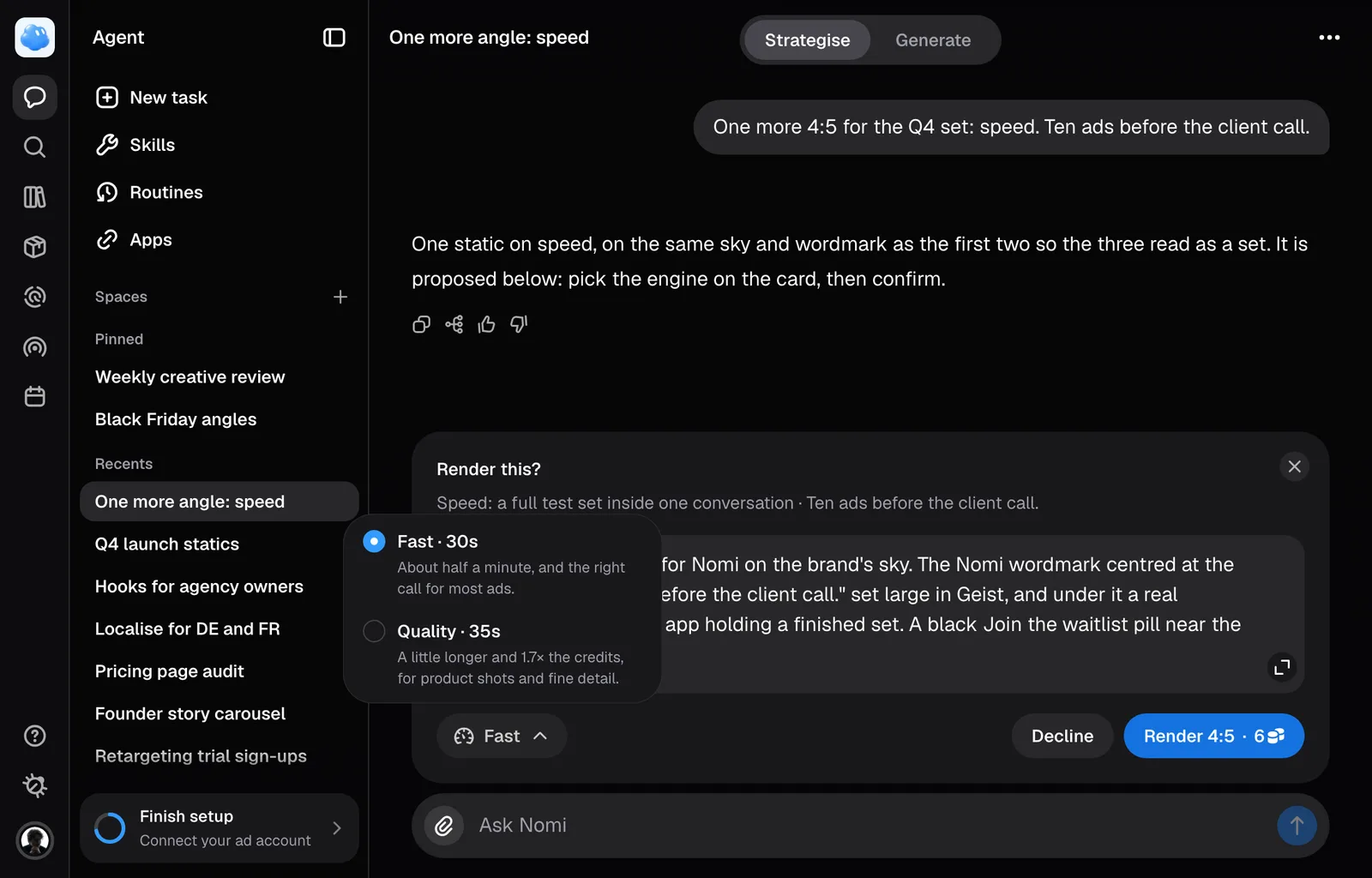1372x878 pixels.
Task: Open the search icon in the left rail
Action: [35, 147]
